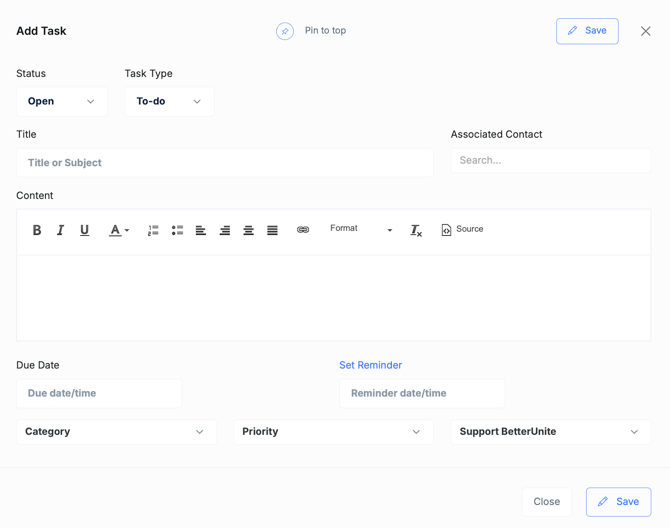This screenshot has height=528, width=670.
Task: Open the Format paragraph style dropdown
Action: pyautogui.click(x=360, y=229)
